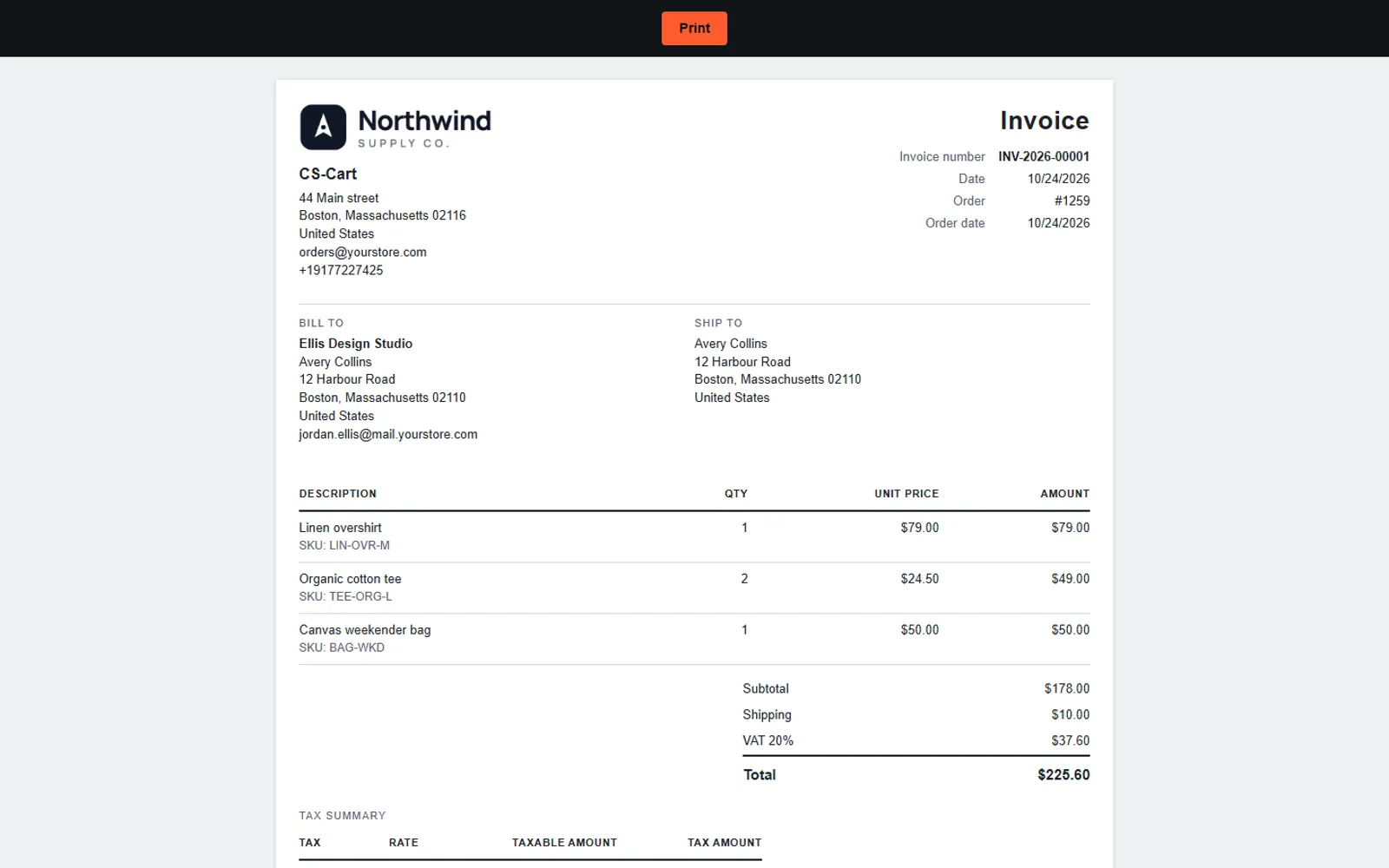This screenshot has width=1389, height=868.
Task: Click the Order date label
Action: (955, 223)
